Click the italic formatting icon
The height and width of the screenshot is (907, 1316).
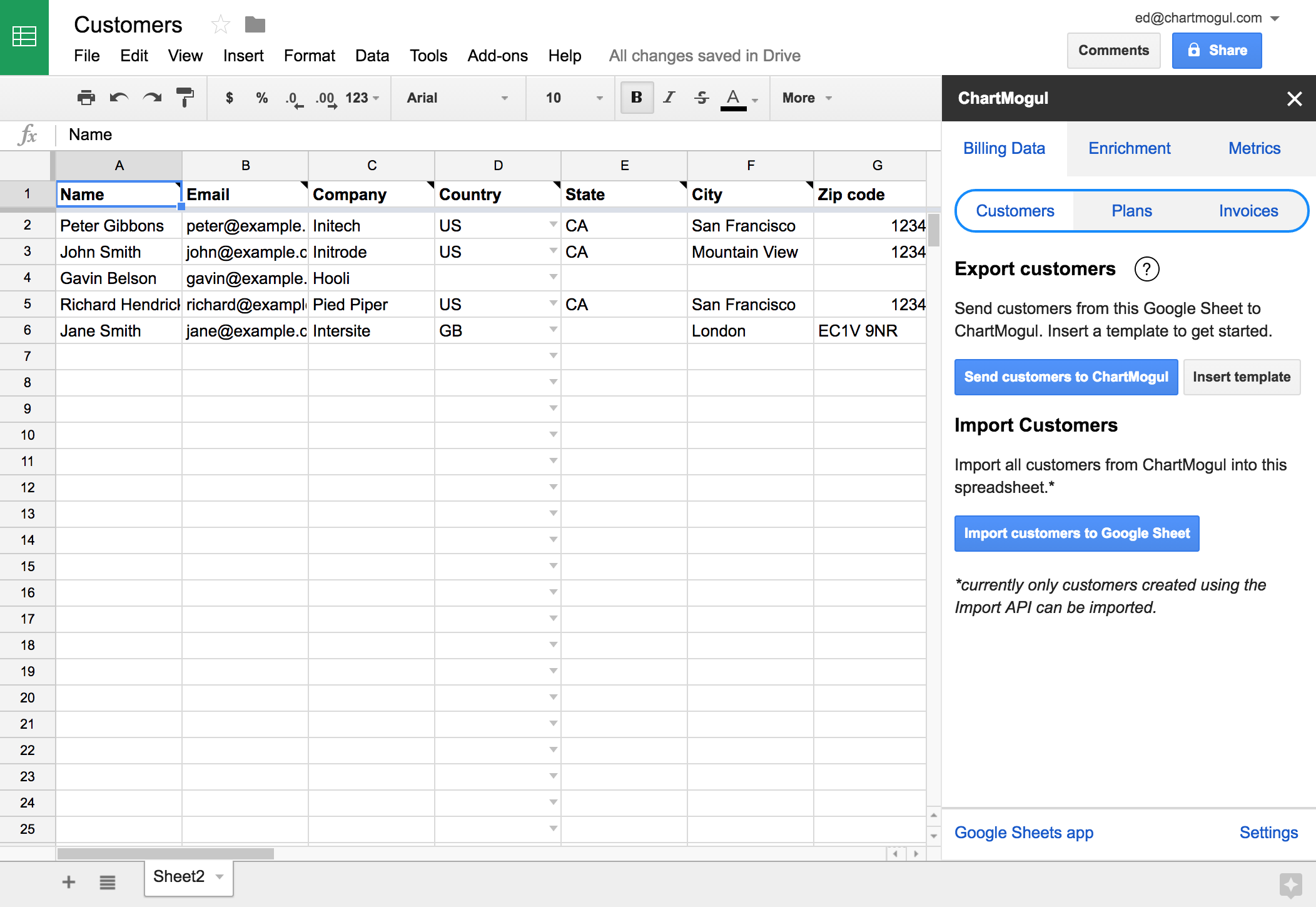(x=669, y=98)
